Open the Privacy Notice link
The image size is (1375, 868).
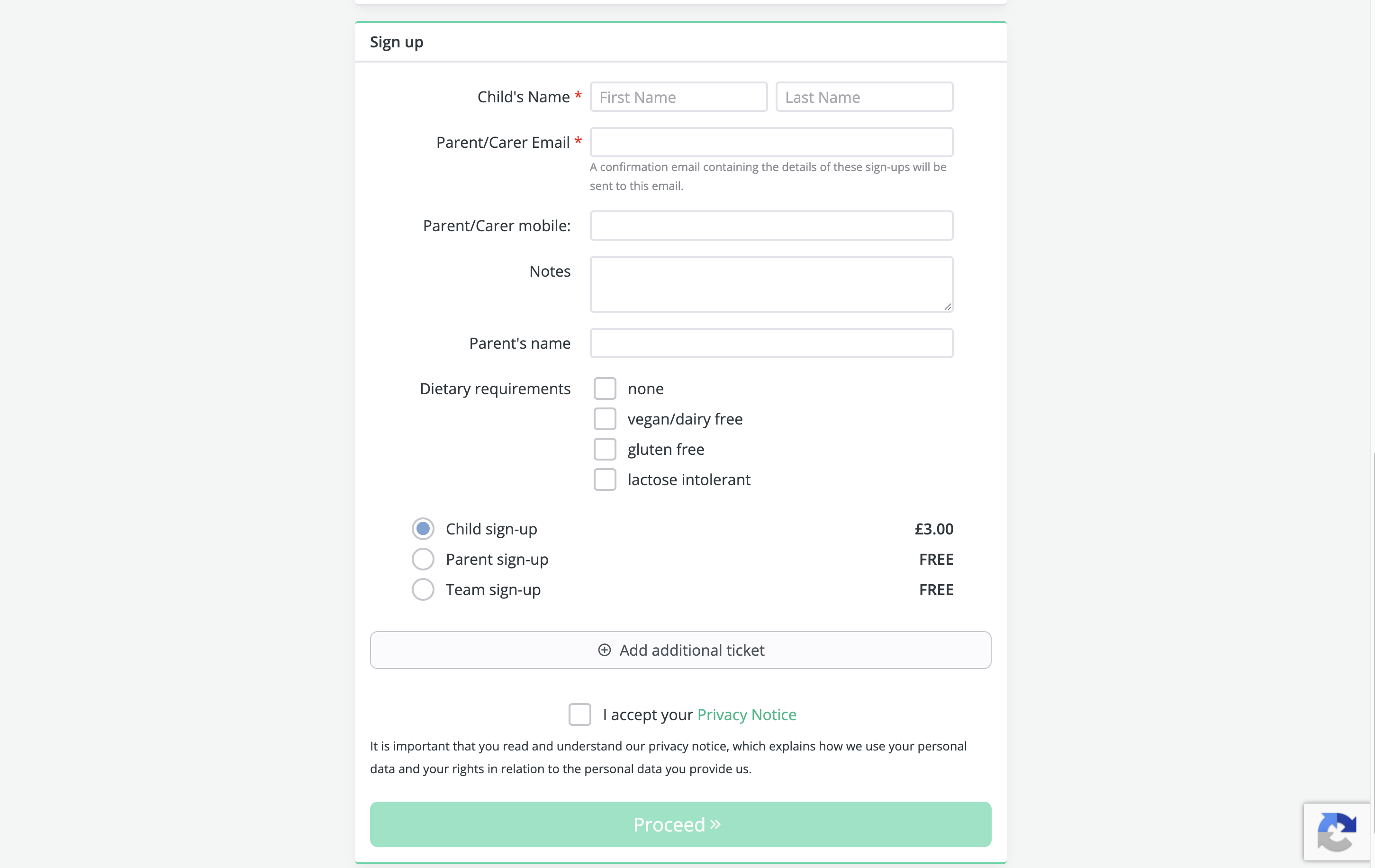(x=746, y=714)
